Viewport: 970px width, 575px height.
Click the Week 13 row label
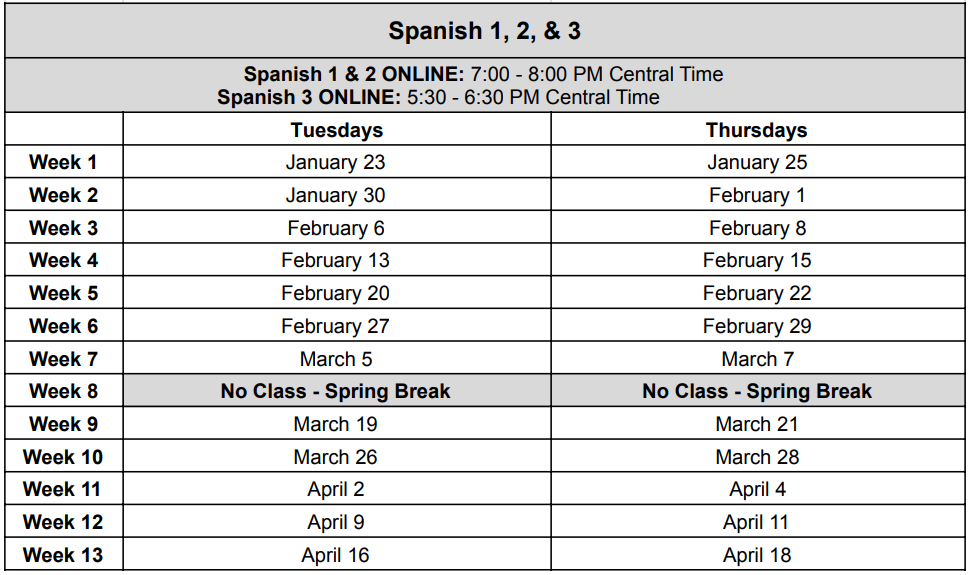point(62,555)
